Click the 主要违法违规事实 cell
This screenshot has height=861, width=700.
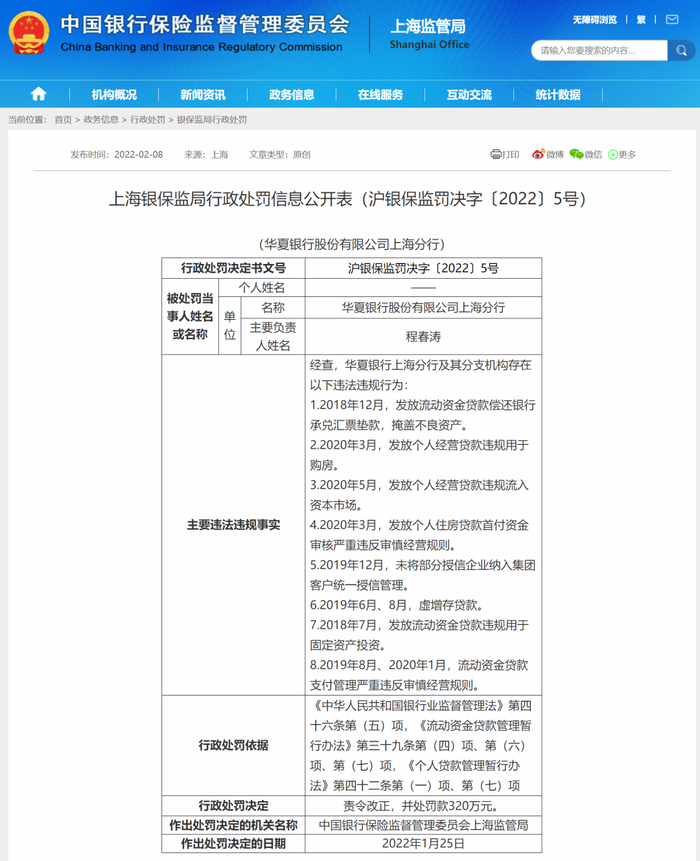(233, 525)
